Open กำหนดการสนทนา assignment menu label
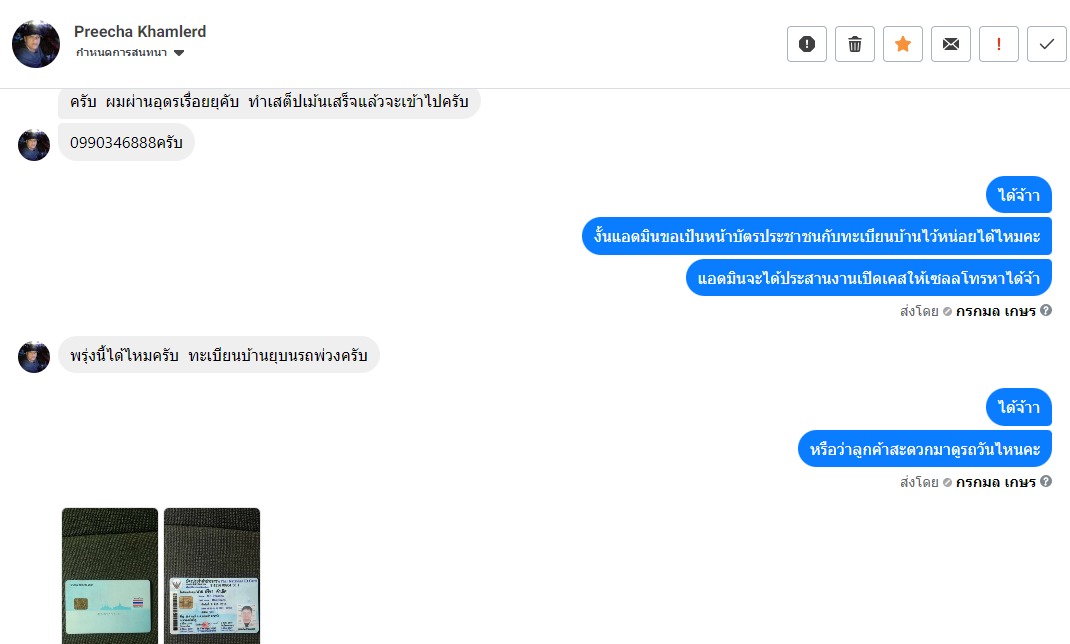 (x=121, y=53)
